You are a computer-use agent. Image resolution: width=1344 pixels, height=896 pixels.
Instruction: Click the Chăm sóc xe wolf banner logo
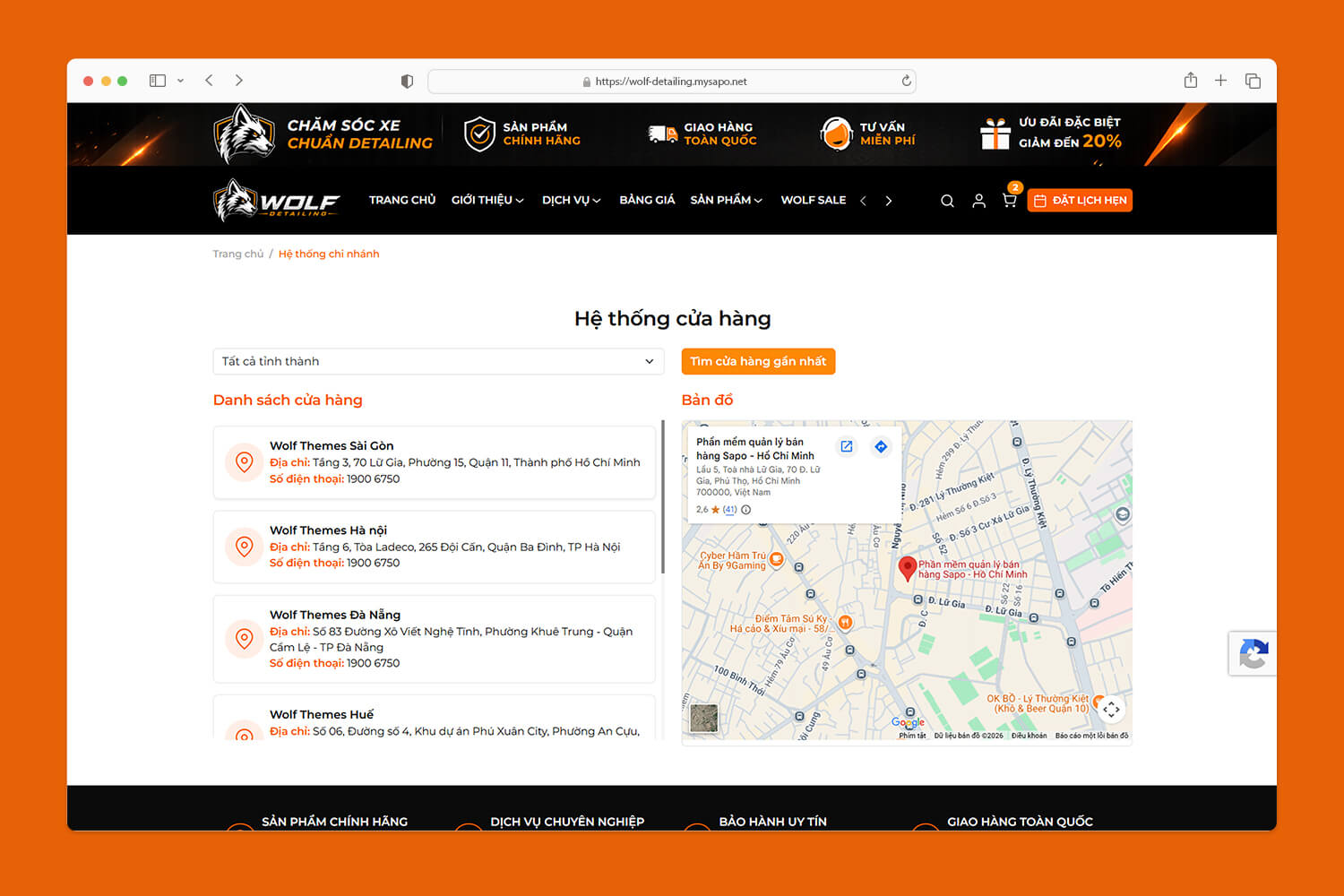pos(244,134)
